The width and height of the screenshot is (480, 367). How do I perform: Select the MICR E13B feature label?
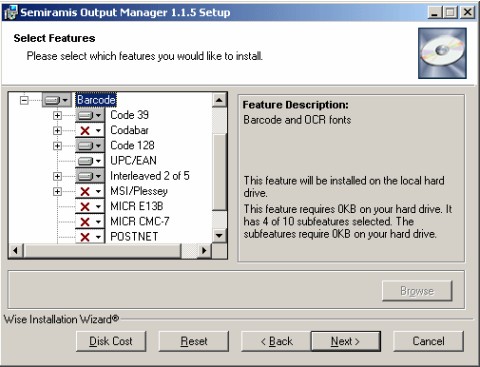point(137,206)
